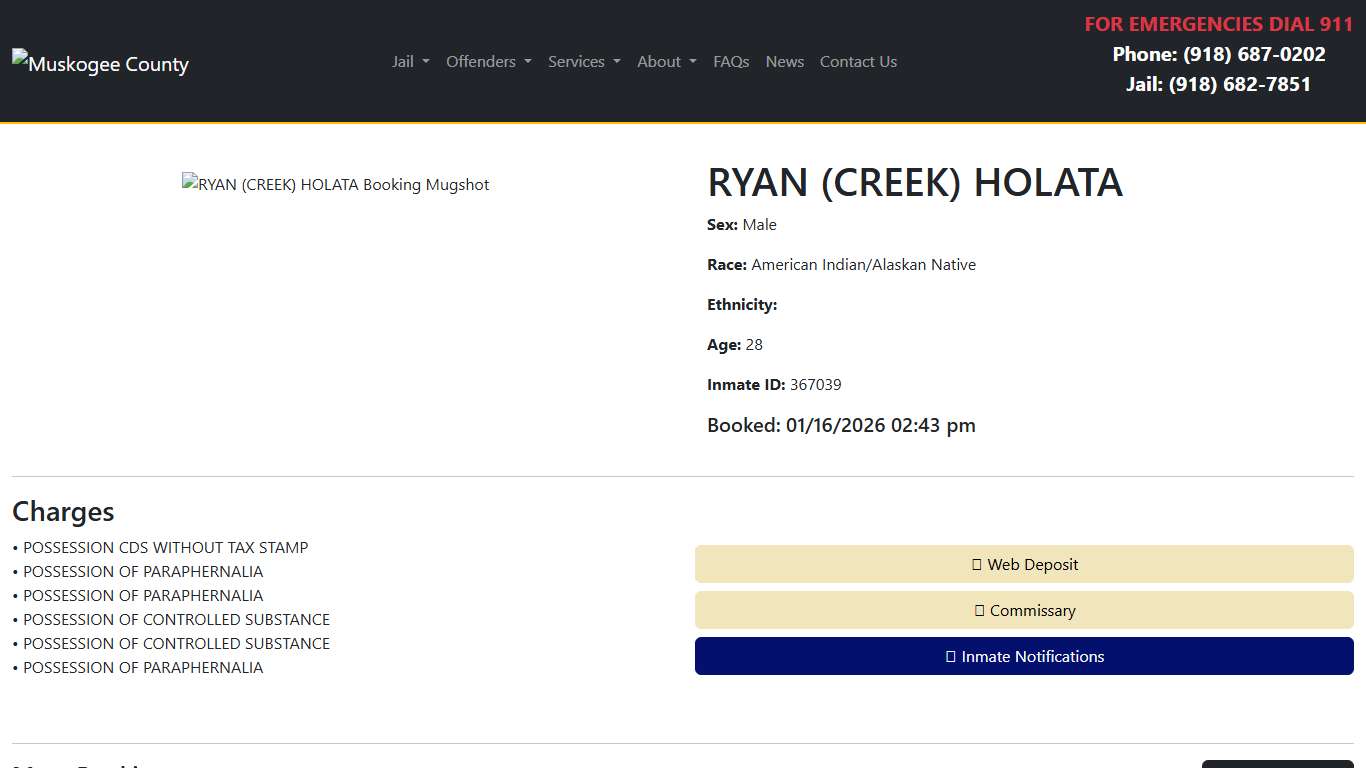Click the Muskogee County logo
The height and width of the screenshot is (768, 1366).
click(100, 63)
